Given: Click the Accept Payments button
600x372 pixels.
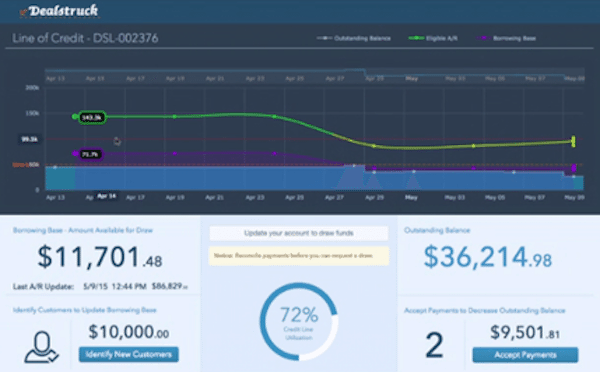Looking at the screenshot, I should (525, 355).
